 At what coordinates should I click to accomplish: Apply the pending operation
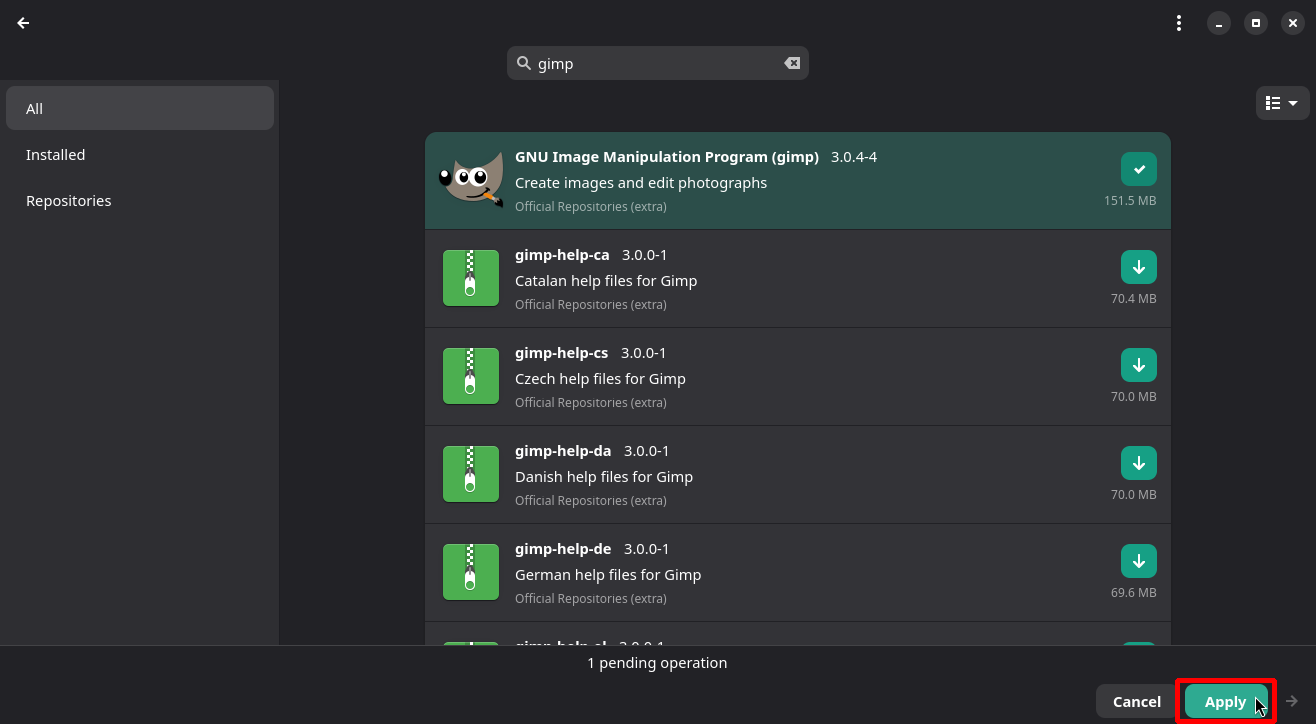tap(1225, 701)
